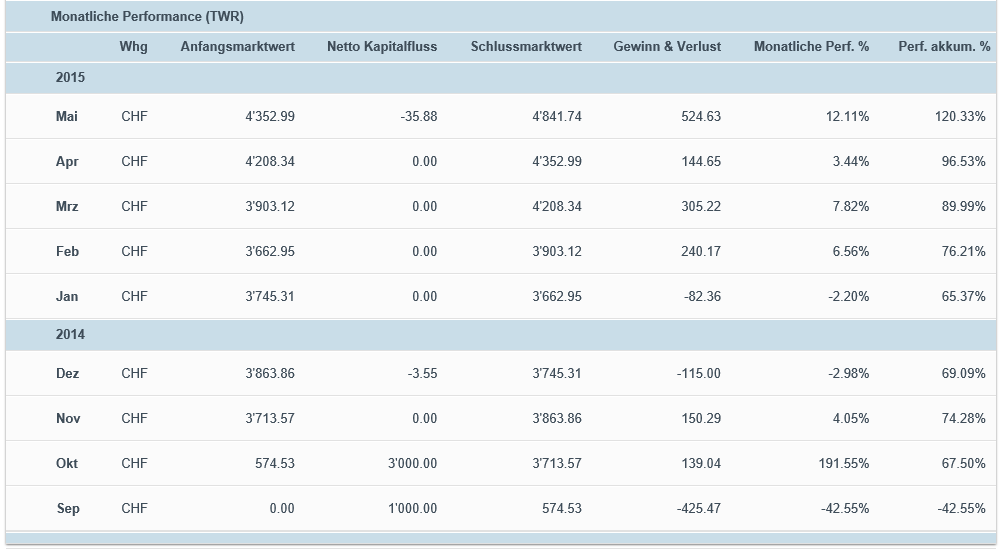Click Dez net capital flow -3.55
The width and height of the screenshot is (1001, 551).
[422, 374]
